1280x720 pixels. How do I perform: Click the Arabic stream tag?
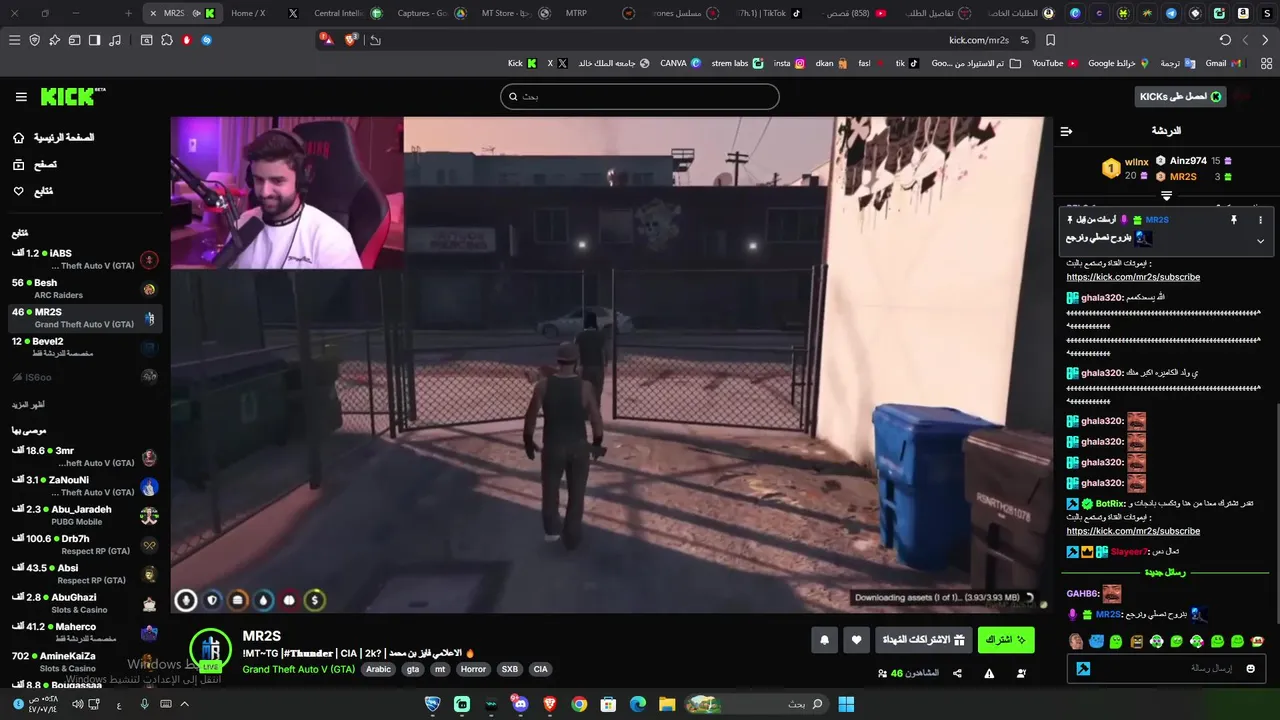click(378, 670)
